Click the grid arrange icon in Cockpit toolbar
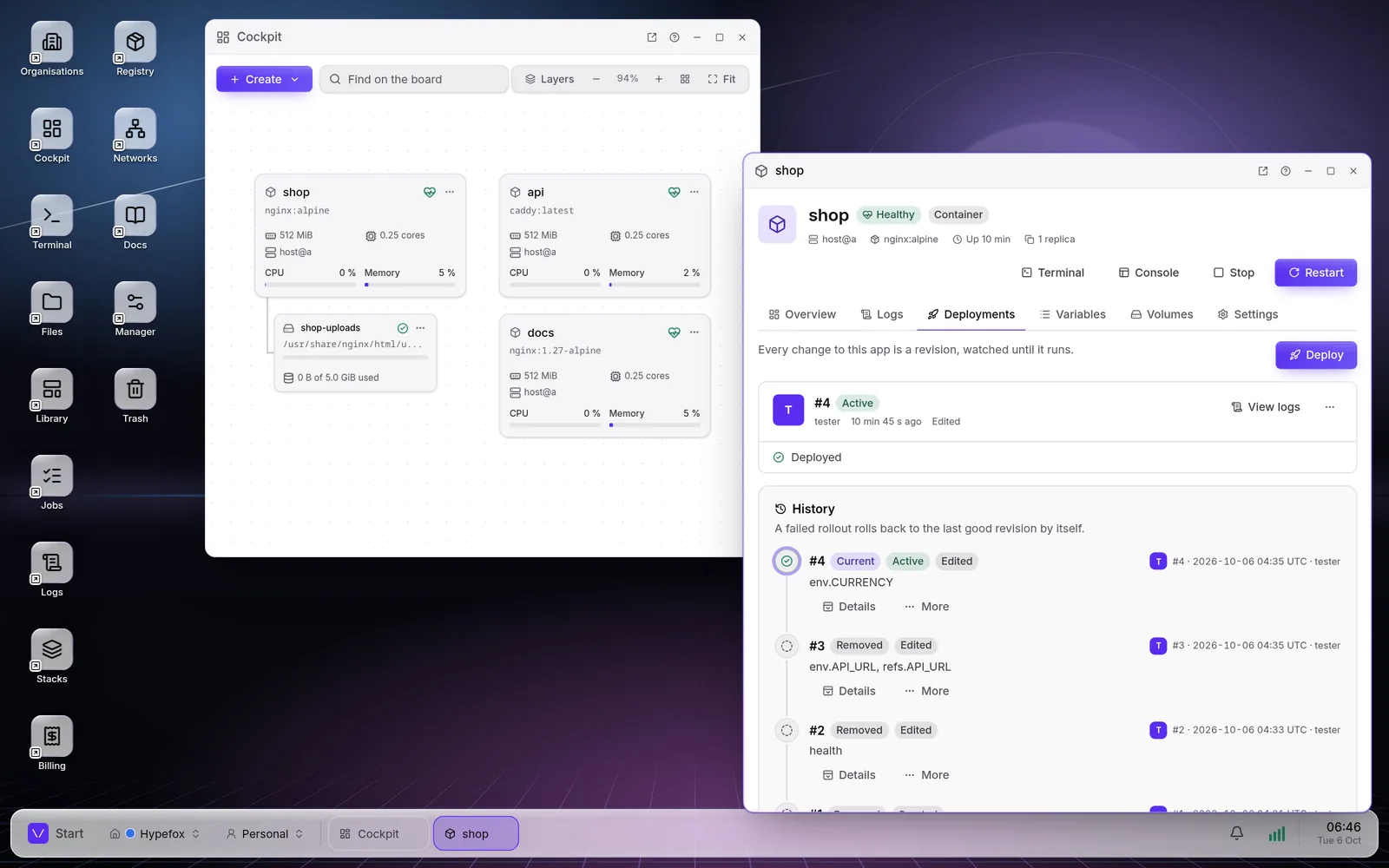The image size is (1389, 868). 685,79
